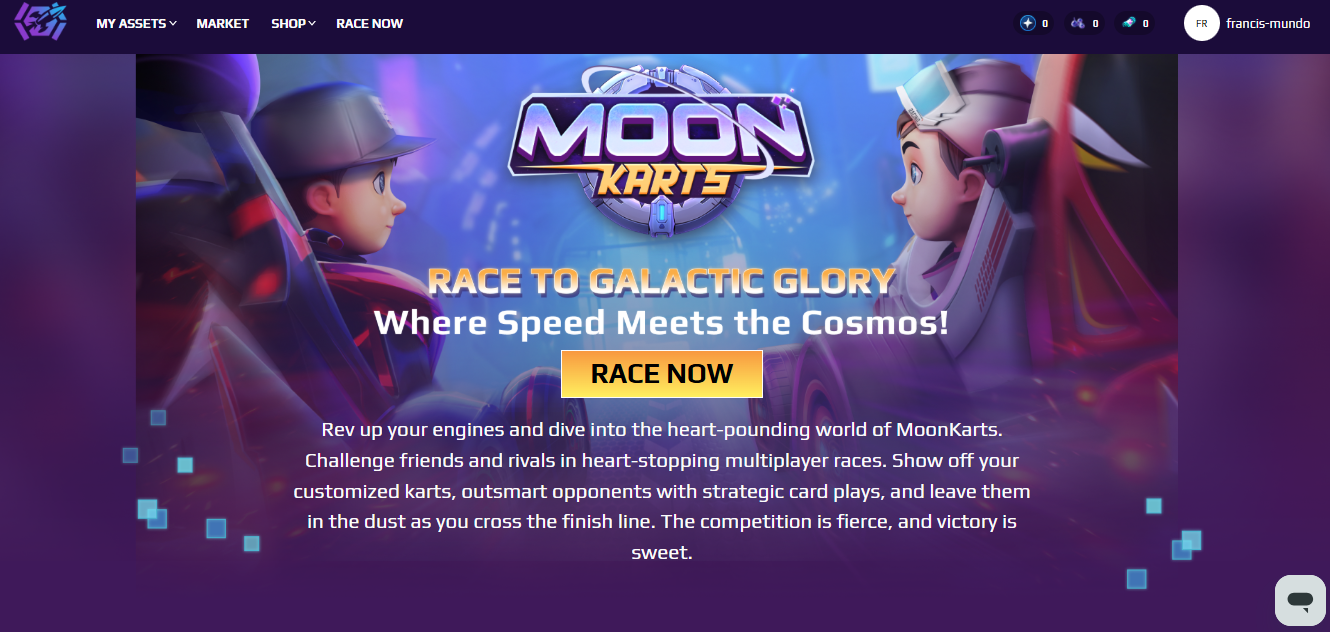
Task: Click the yellow RACE NOW button
Action: coord(662,374)
